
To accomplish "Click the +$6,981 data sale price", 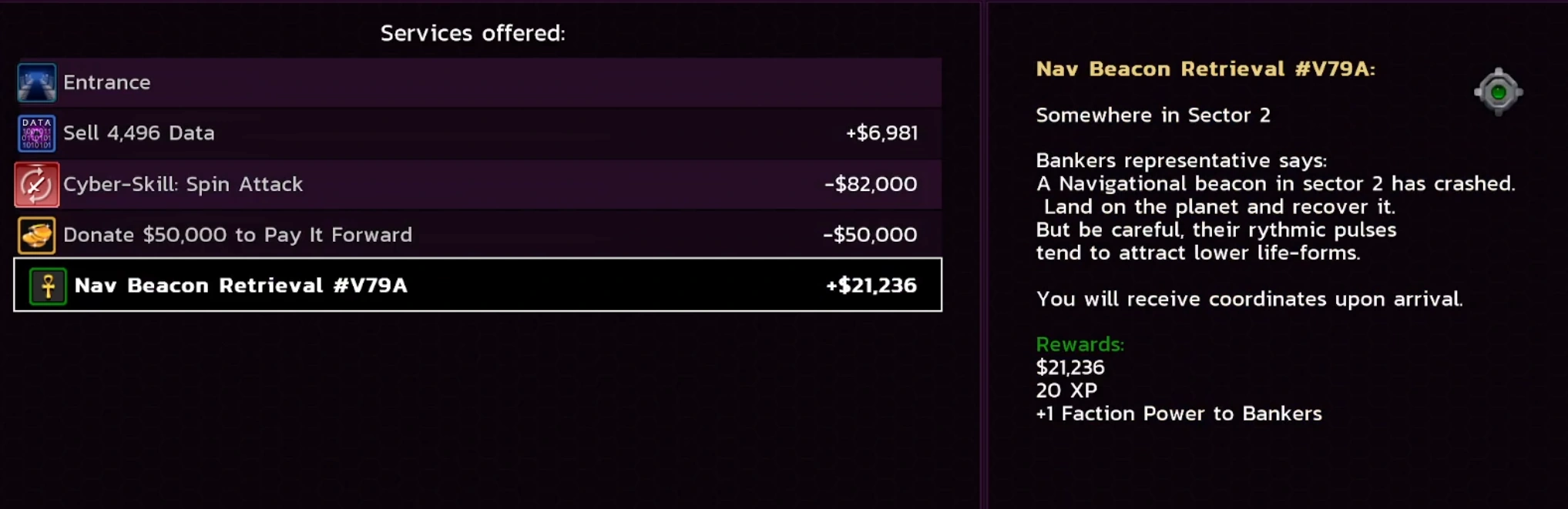I will tap(881, 133).
